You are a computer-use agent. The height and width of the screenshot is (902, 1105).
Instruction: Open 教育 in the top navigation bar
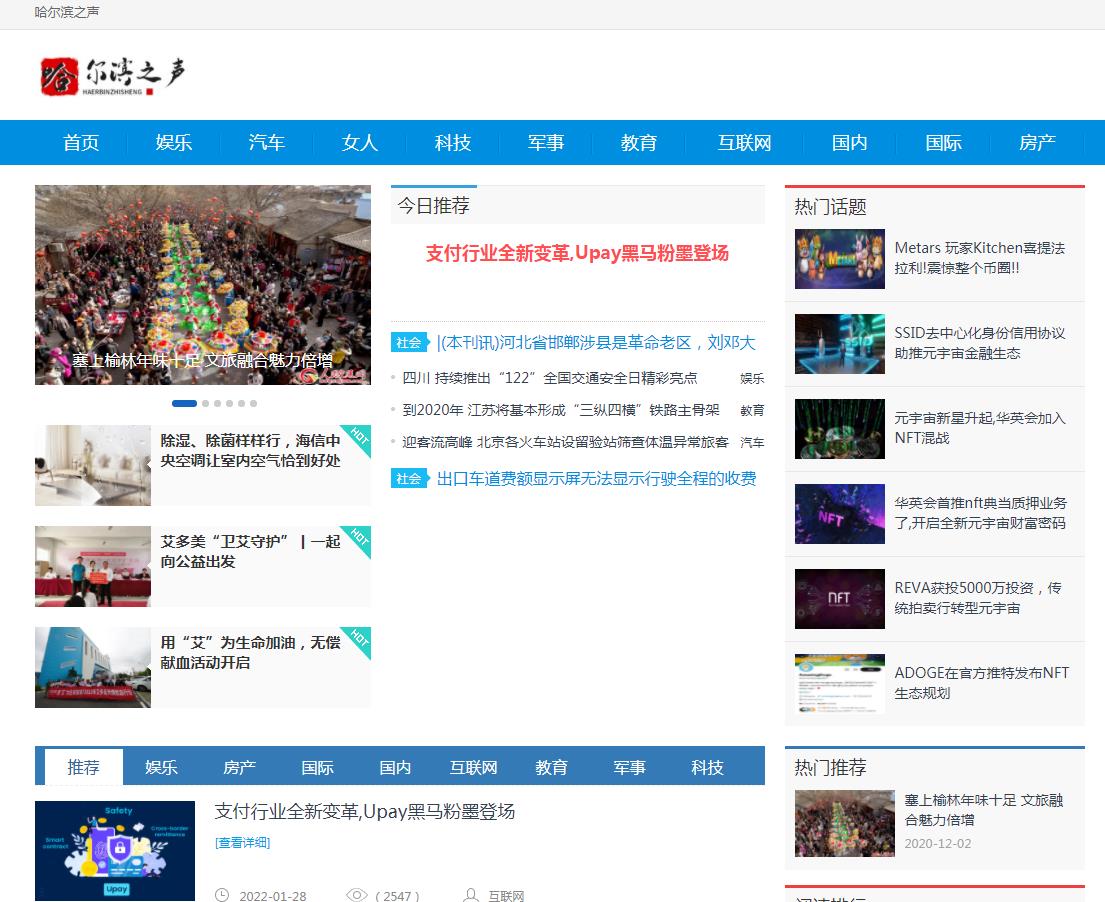639,142
